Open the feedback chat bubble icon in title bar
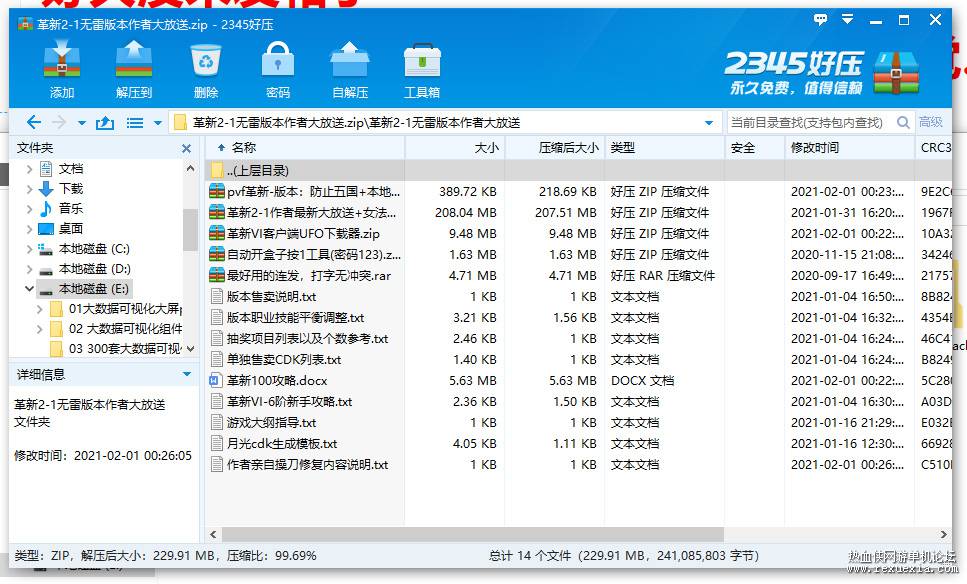This screenshot has height=584, width=967. tap(820, 20)
